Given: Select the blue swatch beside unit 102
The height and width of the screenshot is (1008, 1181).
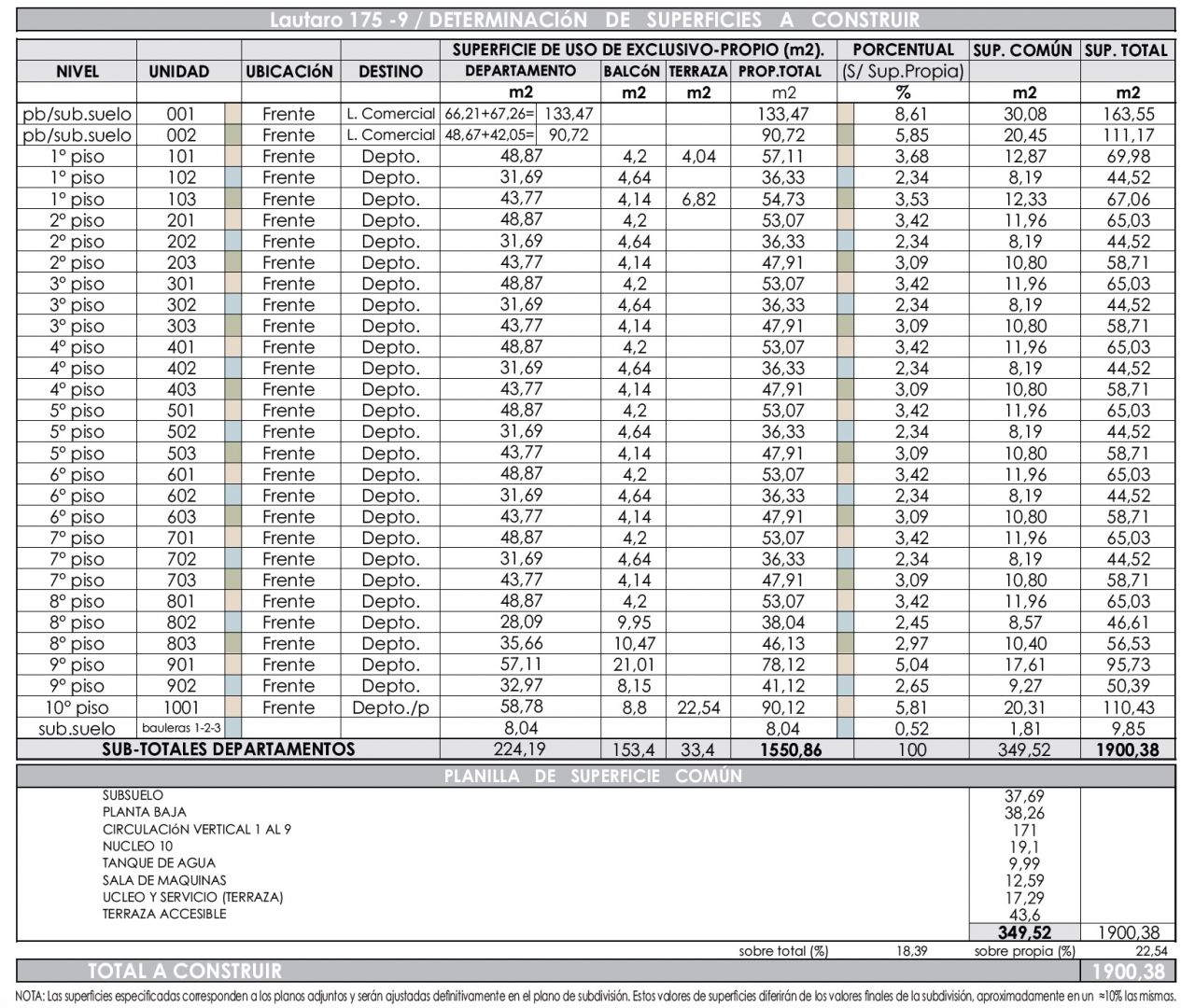Looking at the screenshot, I should click(x=233, y=177).
